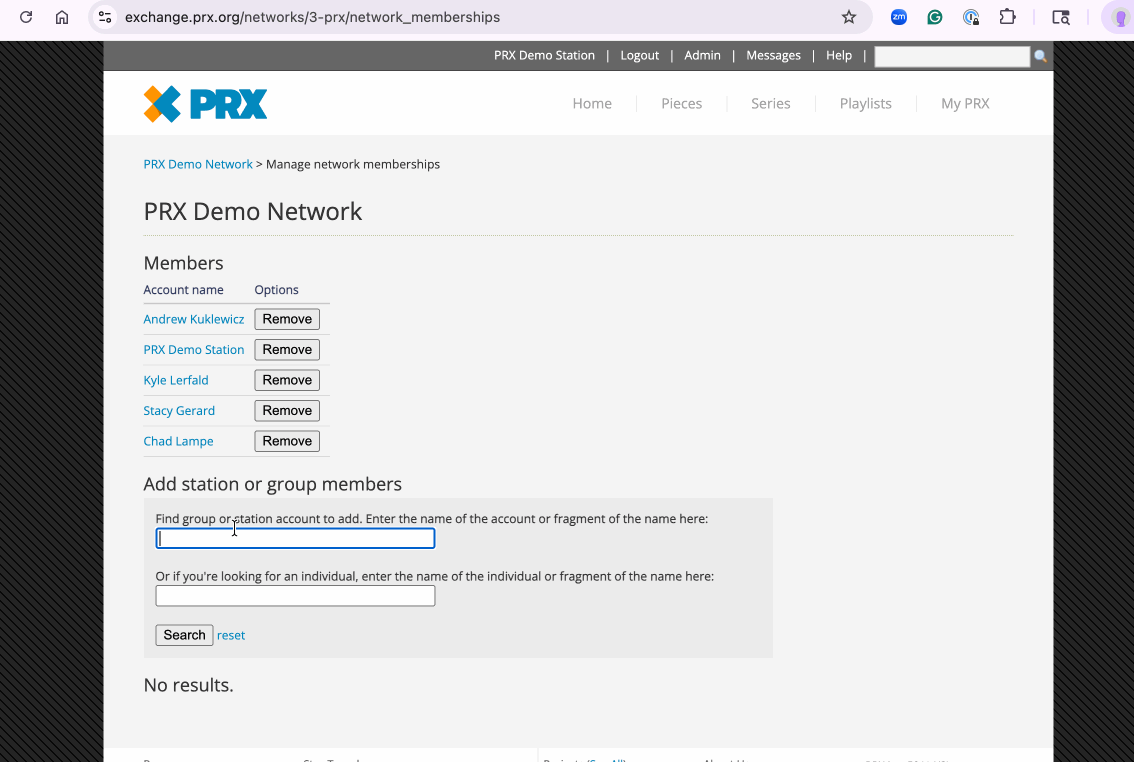Image resolution: width=1134 pixels, height=762 pixels.
Task: Open the Zoom extension icon
Action: [899, 17]
